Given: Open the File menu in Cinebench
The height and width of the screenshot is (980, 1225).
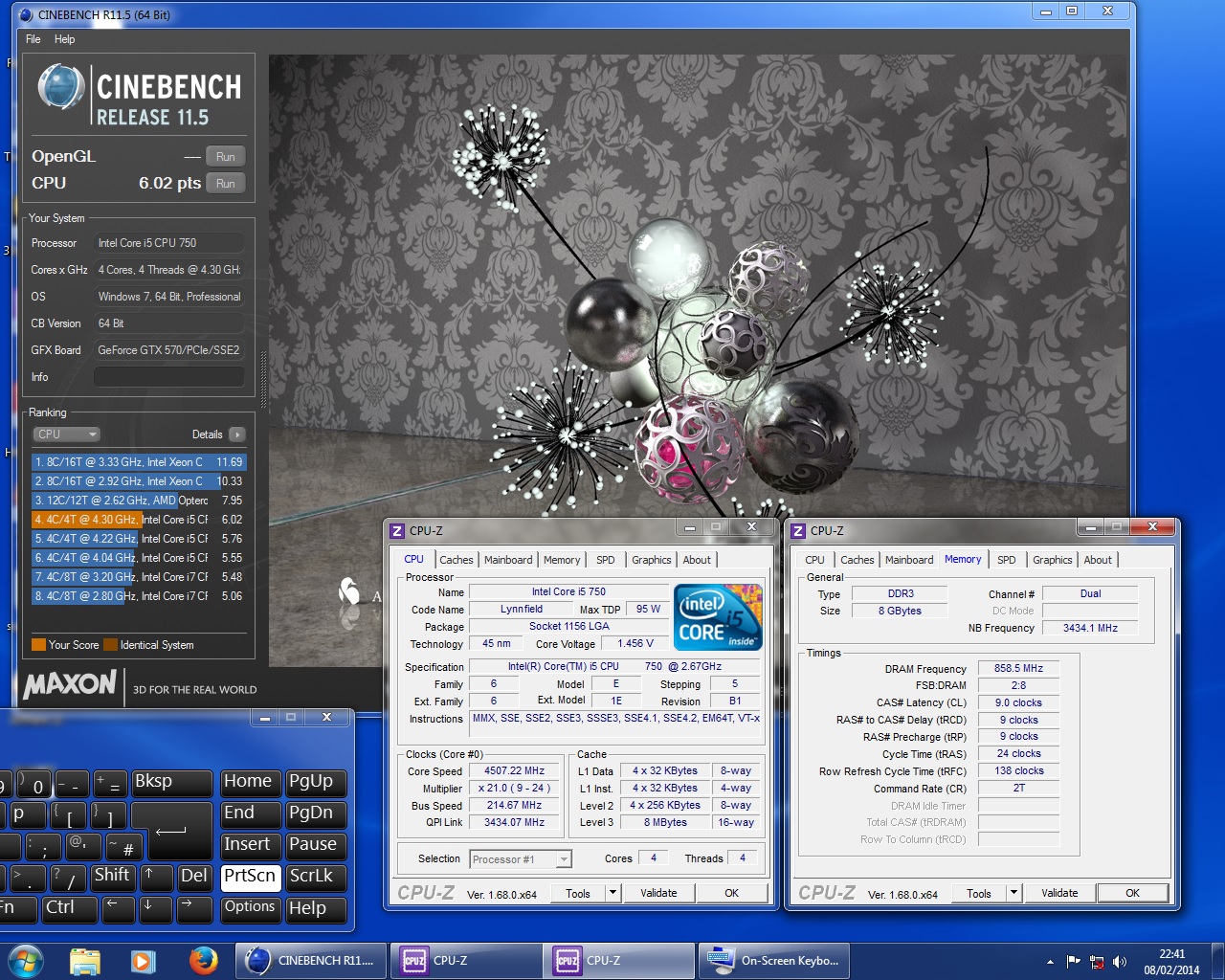Looking at the screenshot, I should [x=33, y=39].
